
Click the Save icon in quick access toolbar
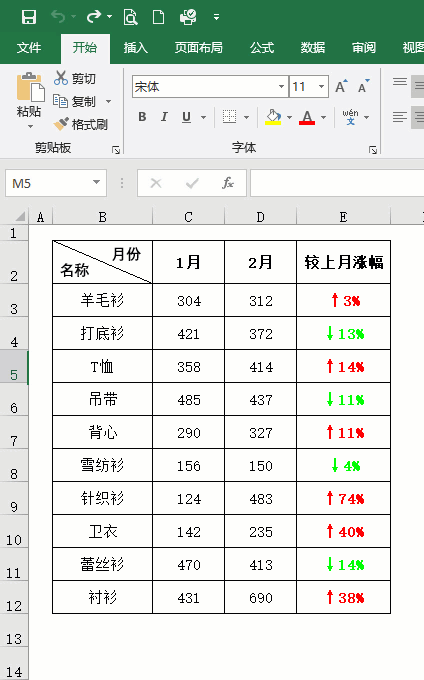[x=29, y=17]
